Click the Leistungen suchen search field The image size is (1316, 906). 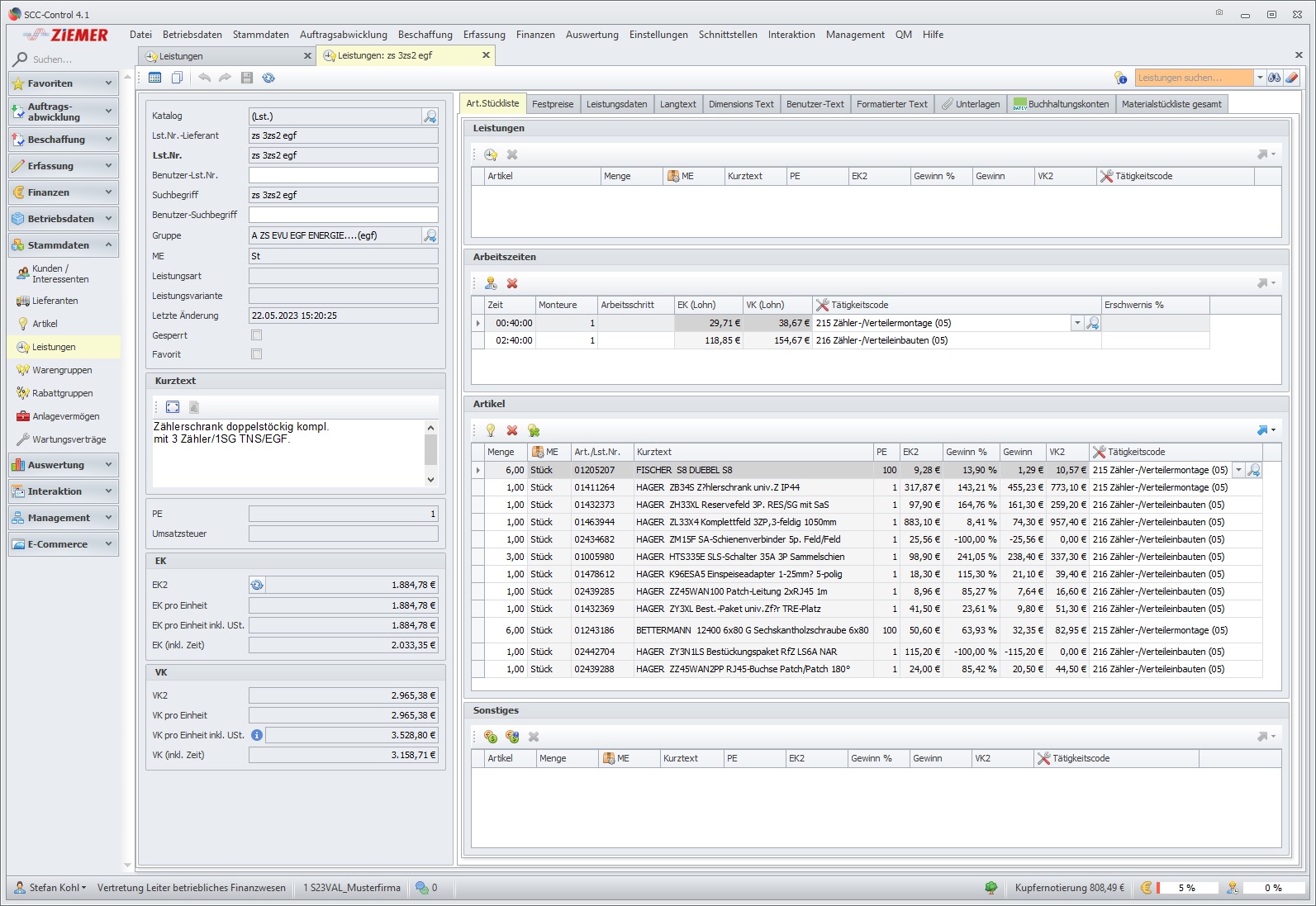click(1195, 78)
